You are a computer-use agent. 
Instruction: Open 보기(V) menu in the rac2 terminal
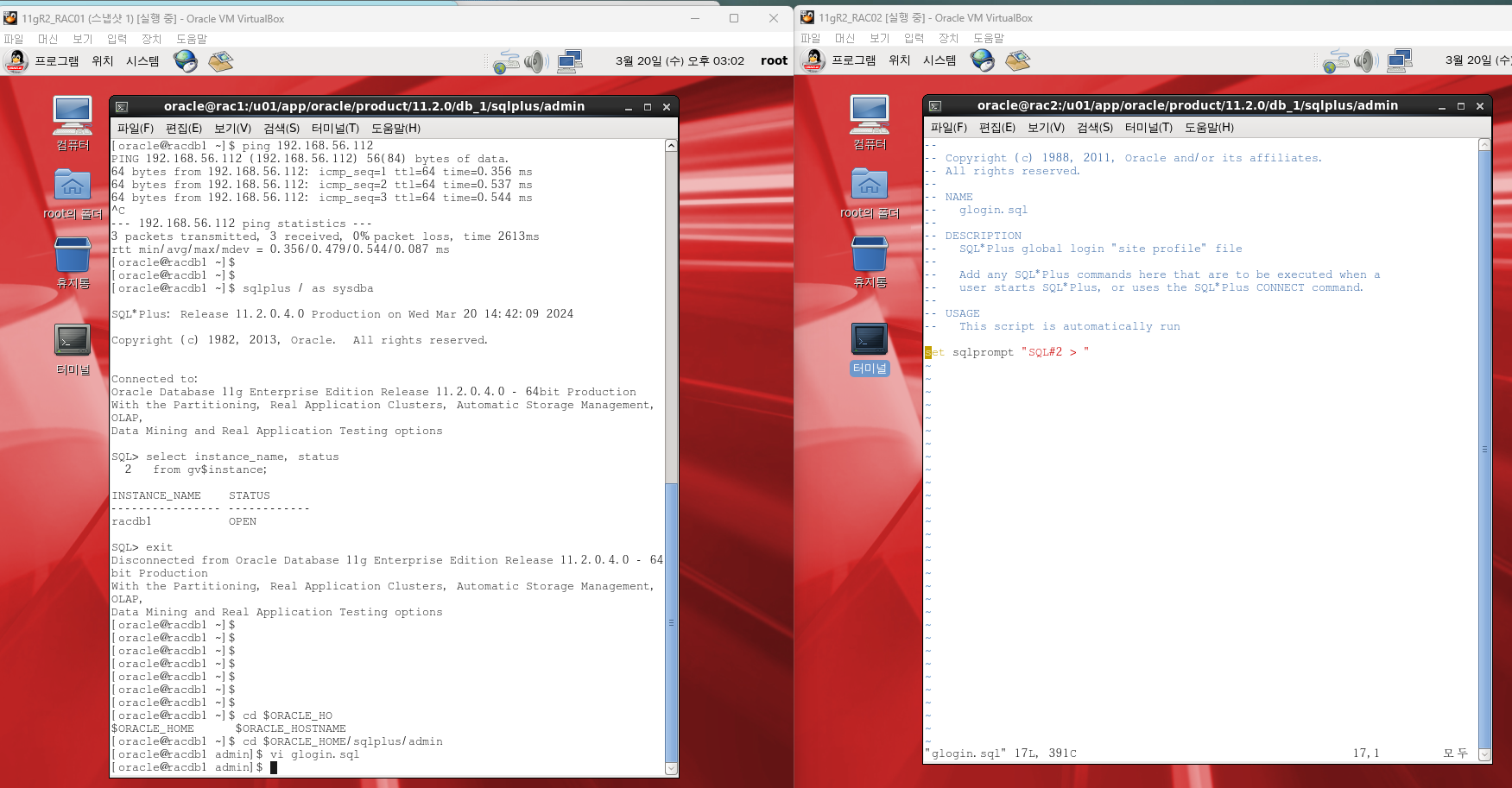(x=1047, y=128)
